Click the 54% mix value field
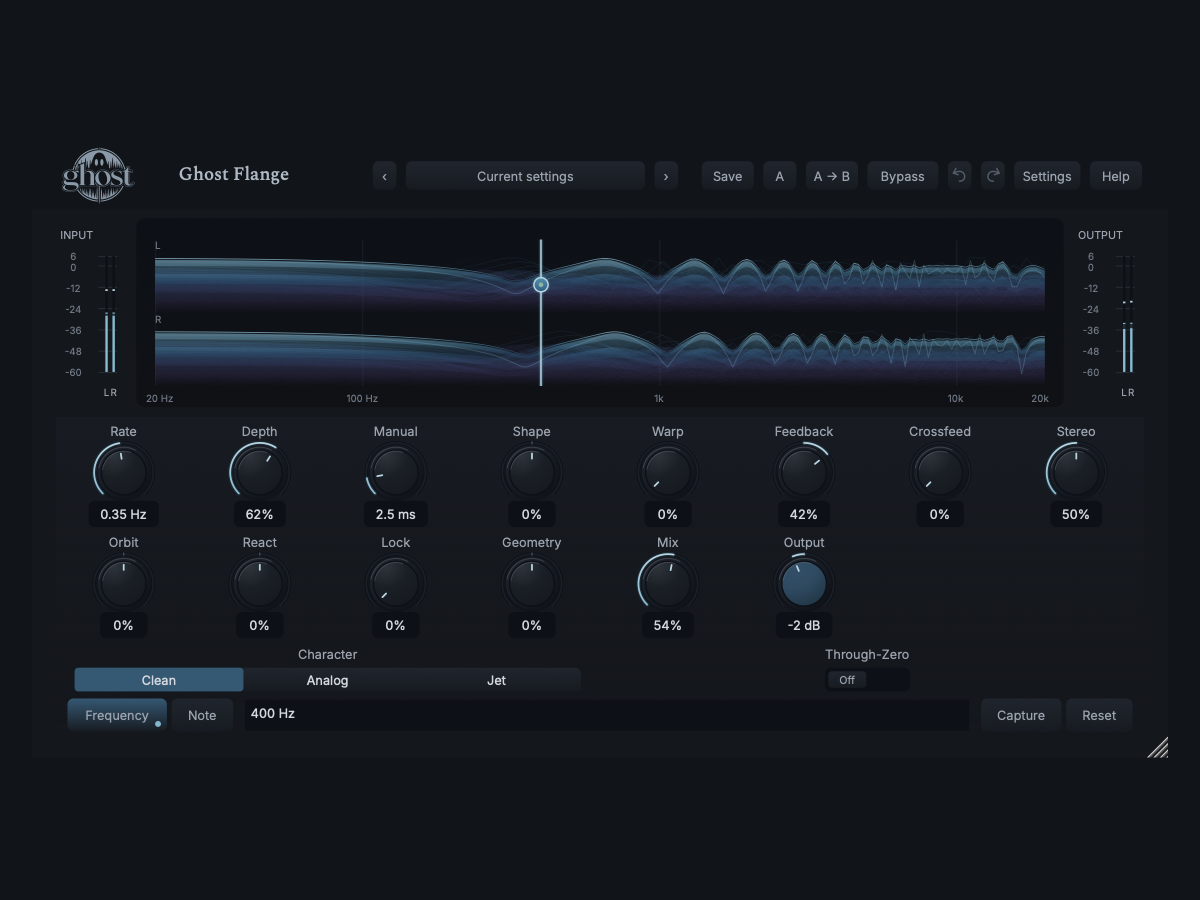This screenshot has width=1200, height=900. pyautogui.click(x=667, y=625)
